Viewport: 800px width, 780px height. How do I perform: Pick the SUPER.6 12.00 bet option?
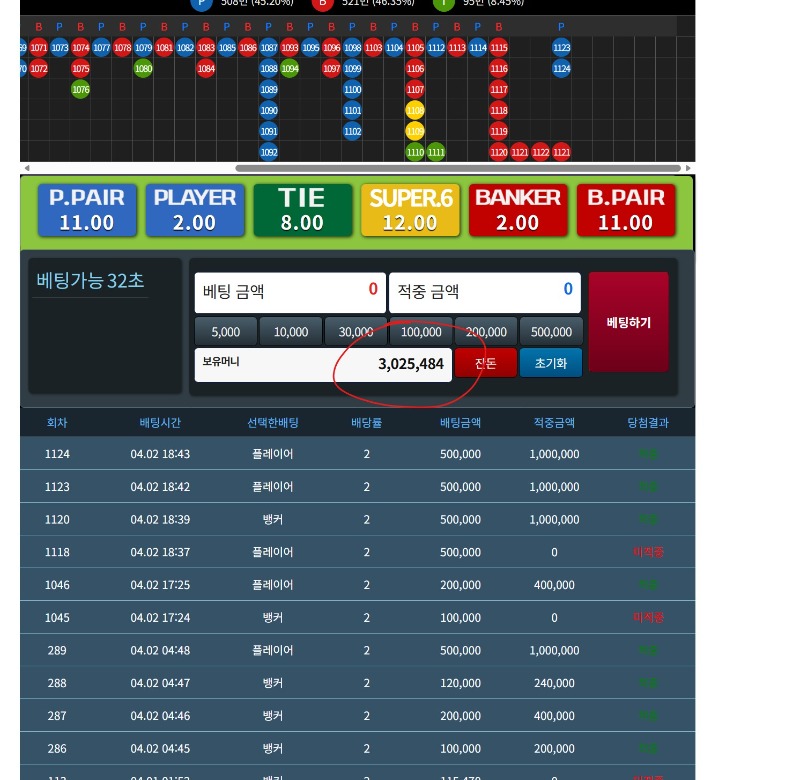(410, 210)
